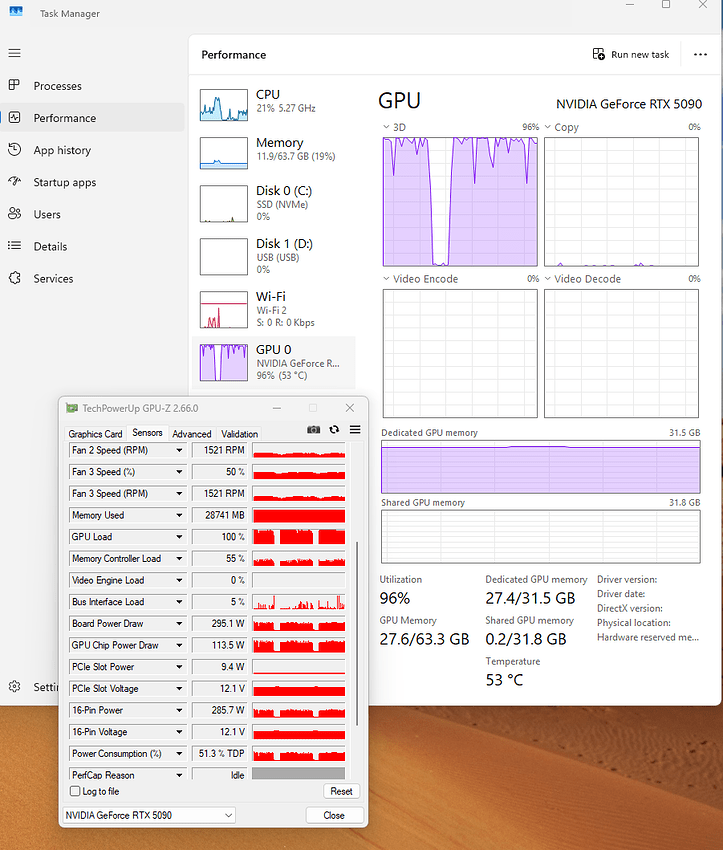Switch to the Graphics Card tab in GPU-Z
The height and width of the screenshot is (850, 723).
(95, 434)
